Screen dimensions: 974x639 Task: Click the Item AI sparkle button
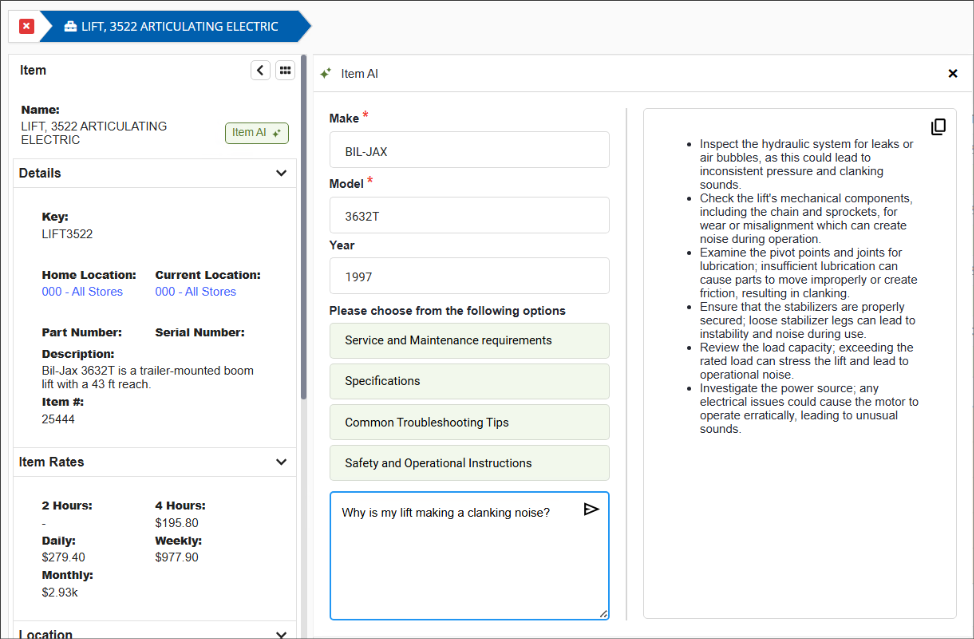click(257, 133)
